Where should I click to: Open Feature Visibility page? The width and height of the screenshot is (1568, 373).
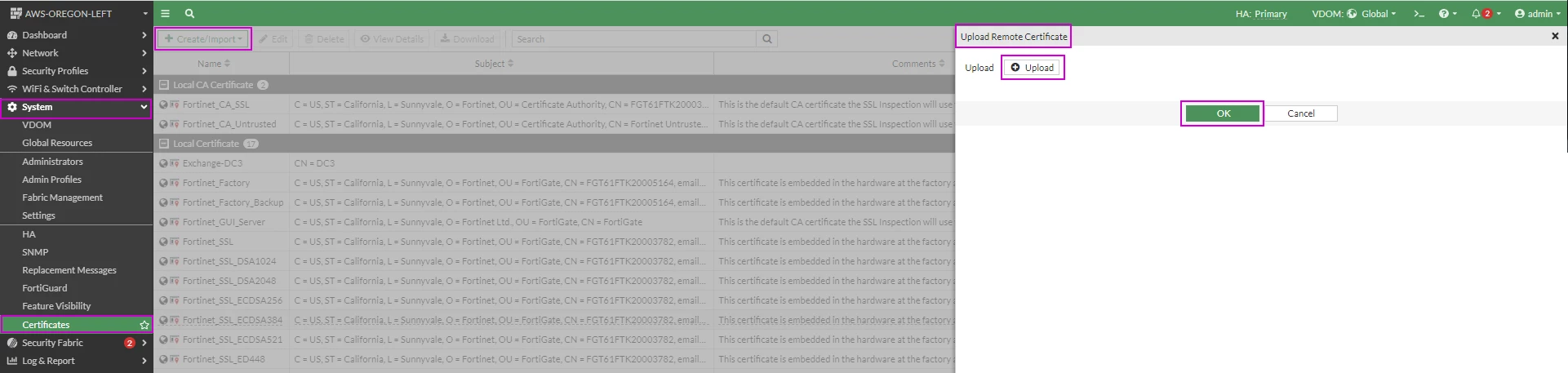77,306
